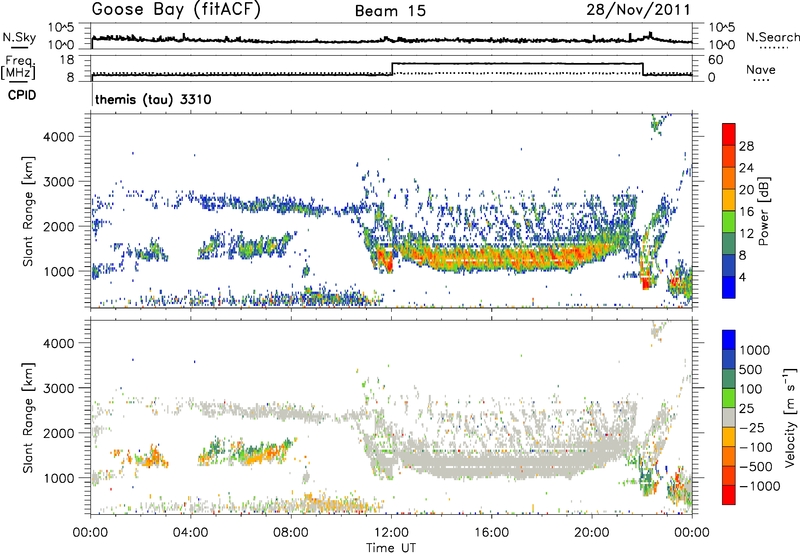Image resolution: width=800 pixels, height=554 pixels.
Task: Click the velocity colorbar value -1000
Action: click(x=759, y=486)
